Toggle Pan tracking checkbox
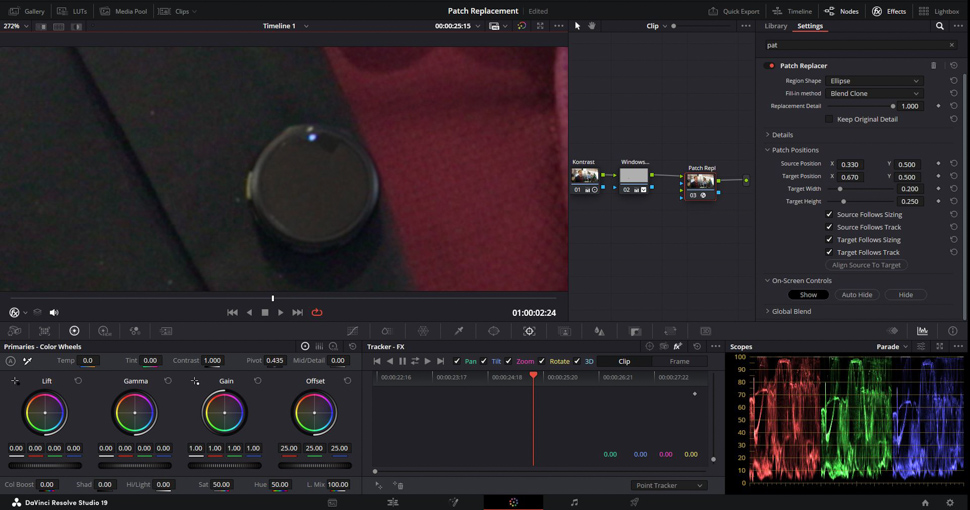The height and width of the screenshot is (510, 970). click(x=457, y=361)
